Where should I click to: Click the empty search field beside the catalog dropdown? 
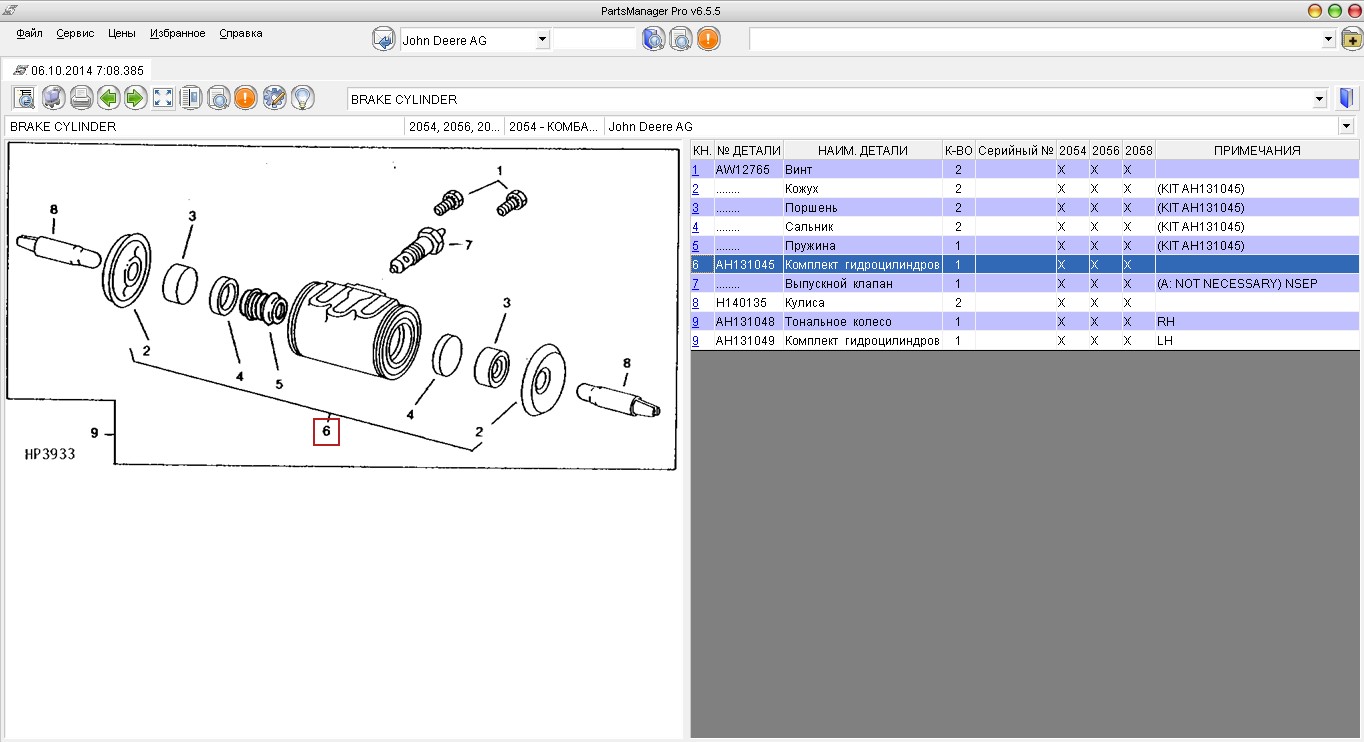click(x=594, y=40)
